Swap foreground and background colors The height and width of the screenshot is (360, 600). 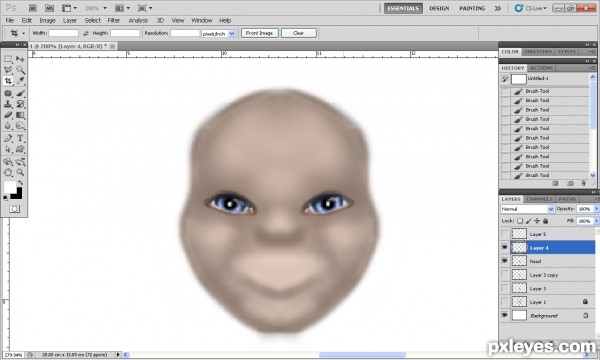(x=20, y=183)
